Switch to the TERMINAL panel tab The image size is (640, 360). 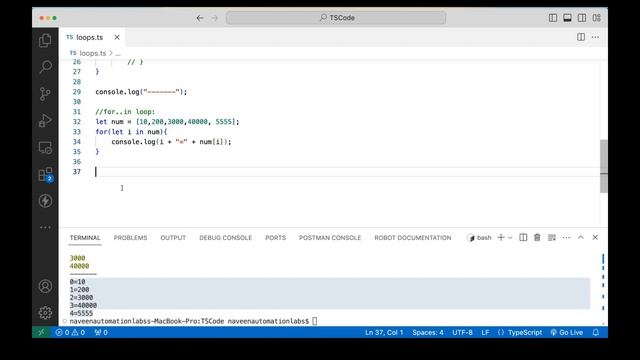[85, 238]
